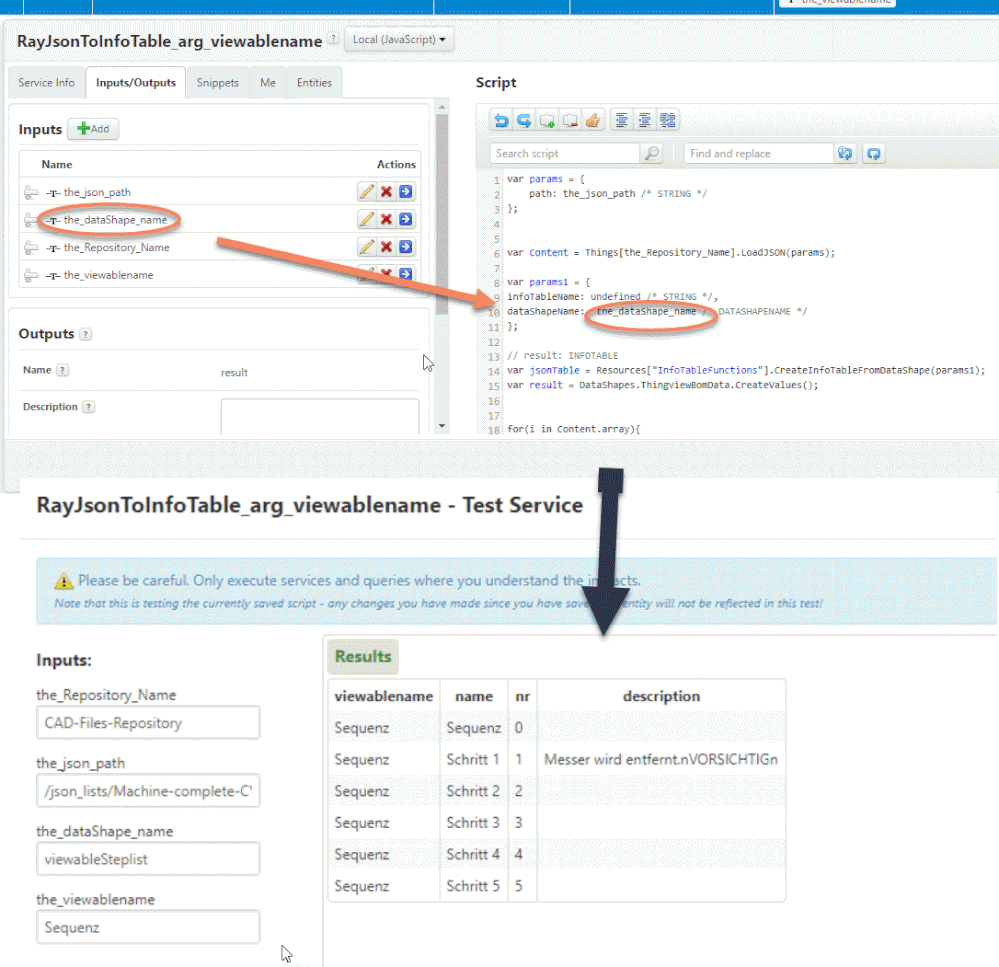Image resolution: width=999 pixels, height=967 pixels.
Task: Click the Add input button
Action: point(93,129)
